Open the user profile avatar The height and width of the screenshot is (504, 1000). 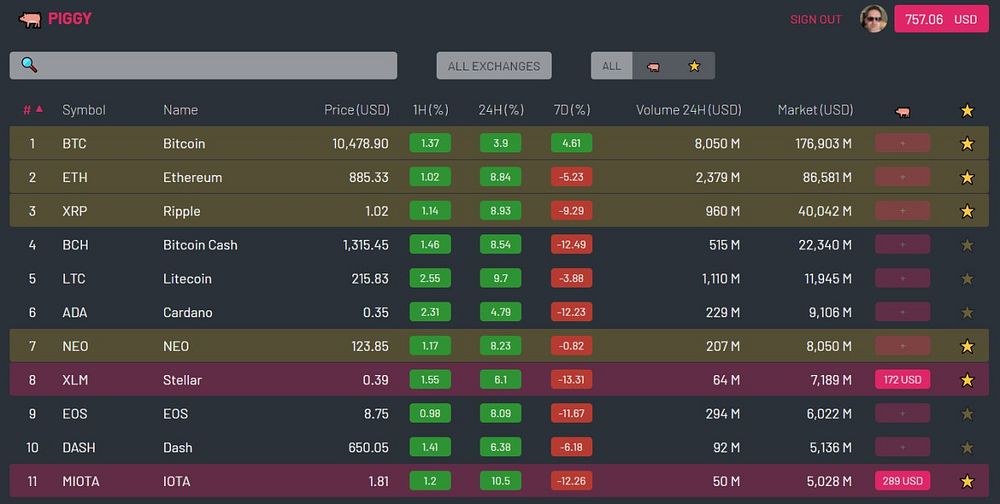873,19
